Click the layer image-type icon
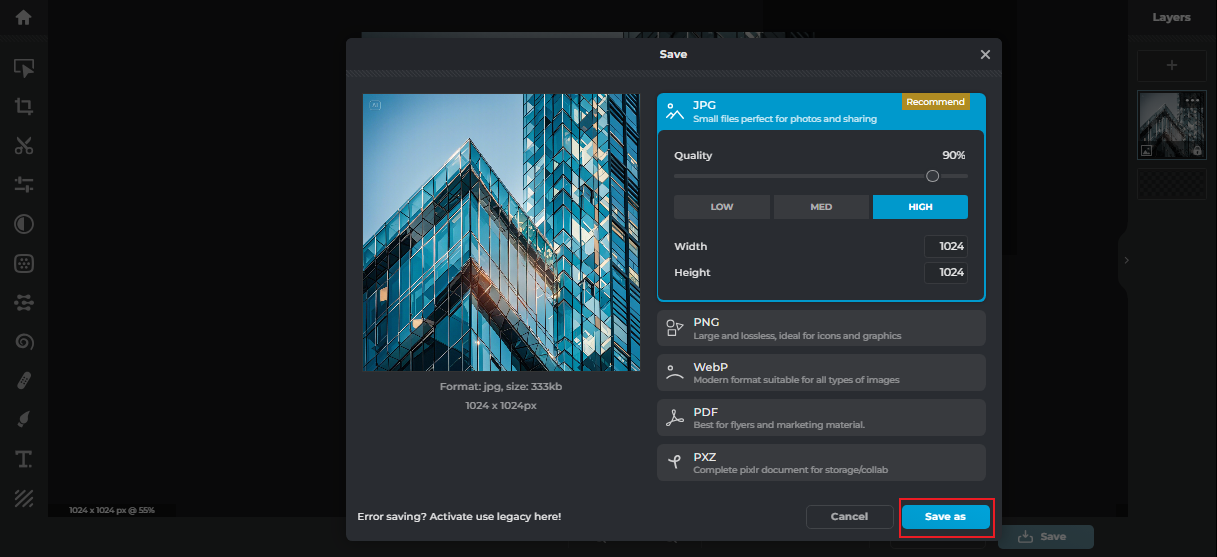The width and height of the screenshot is (1217, 557). pos(1146,151)
